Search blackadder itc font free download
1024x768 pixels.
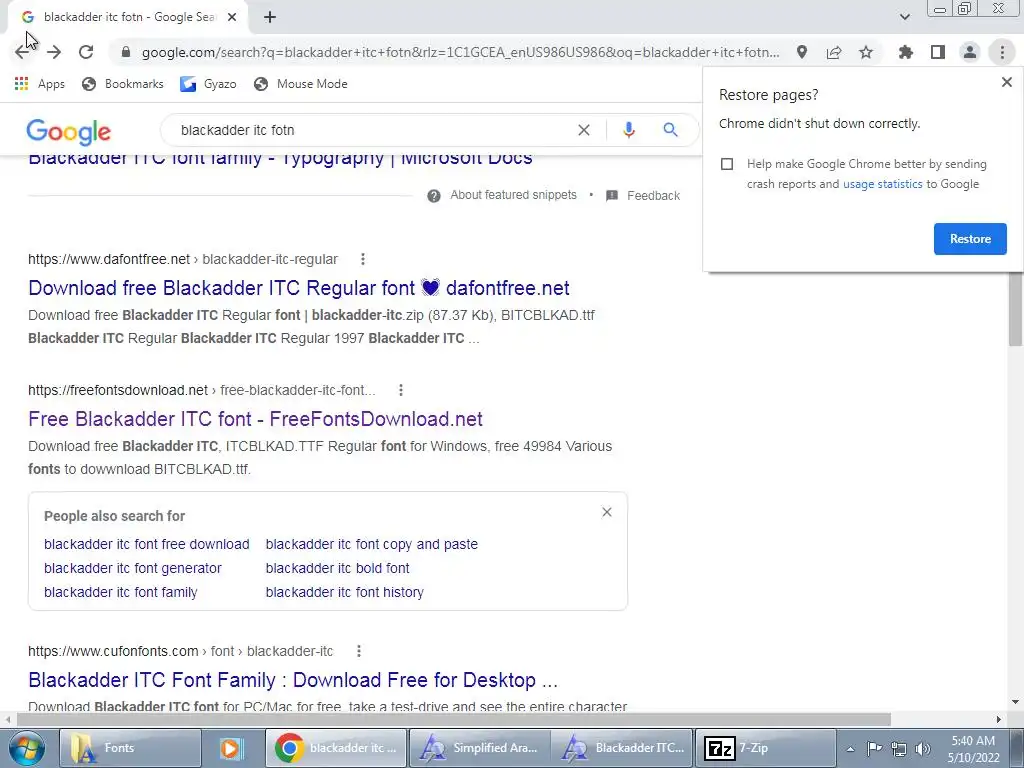(146, 544)
